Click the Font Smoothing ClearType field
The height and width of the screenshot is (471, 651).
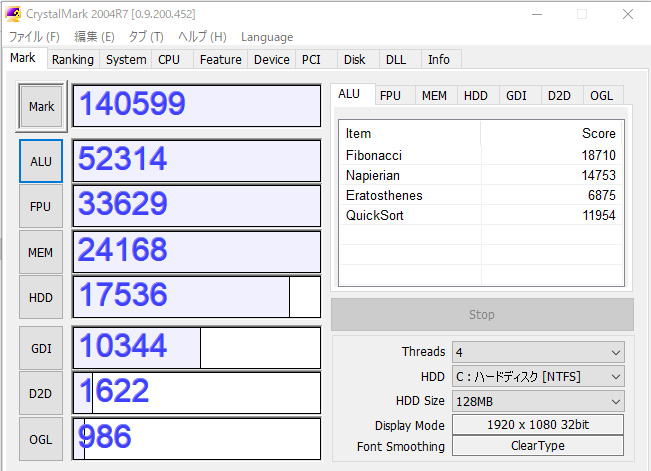point(538,446)
